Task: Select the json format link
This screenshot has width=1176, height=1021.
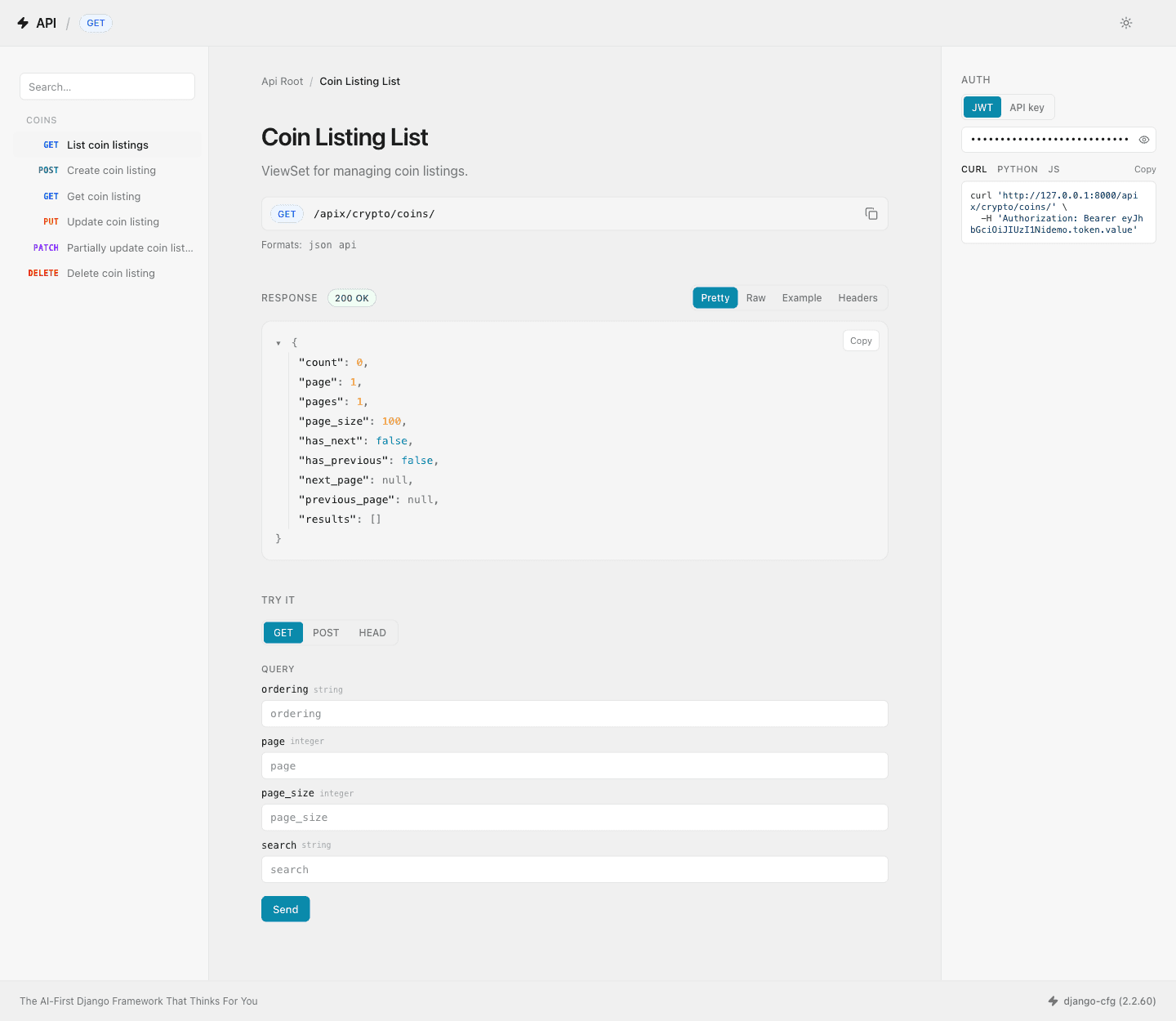Action: (x=320, y=245)
